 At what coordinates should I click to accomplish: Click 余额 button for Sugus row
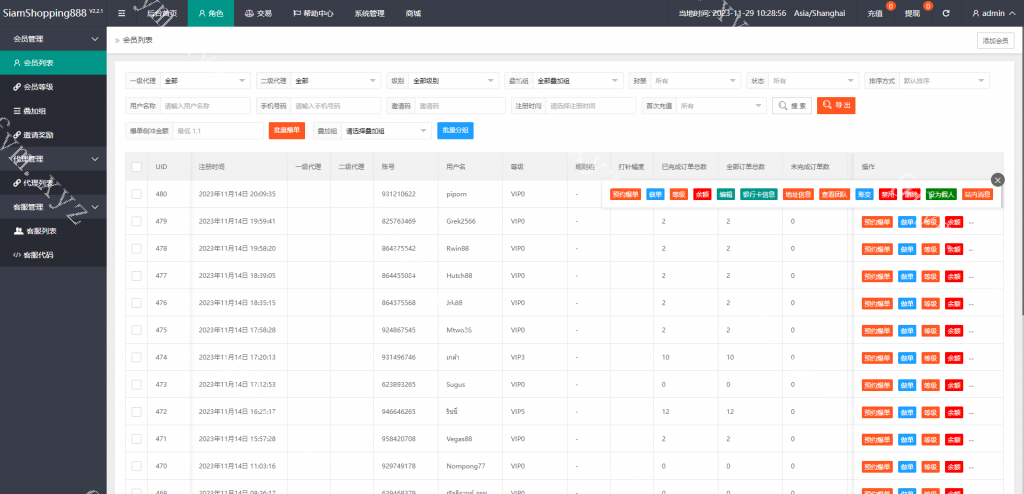[x=953, y=385]
